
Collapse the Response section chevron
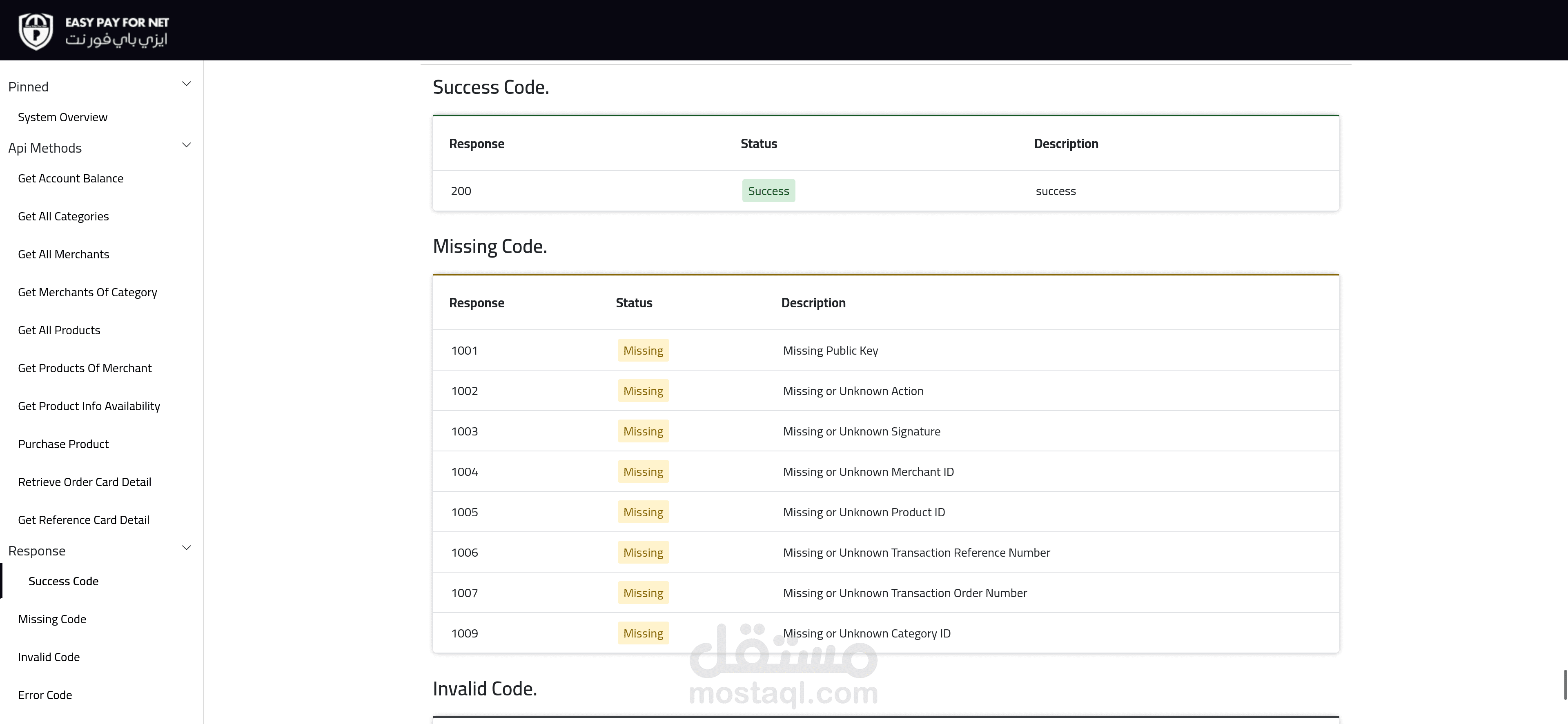click(186, 548)
